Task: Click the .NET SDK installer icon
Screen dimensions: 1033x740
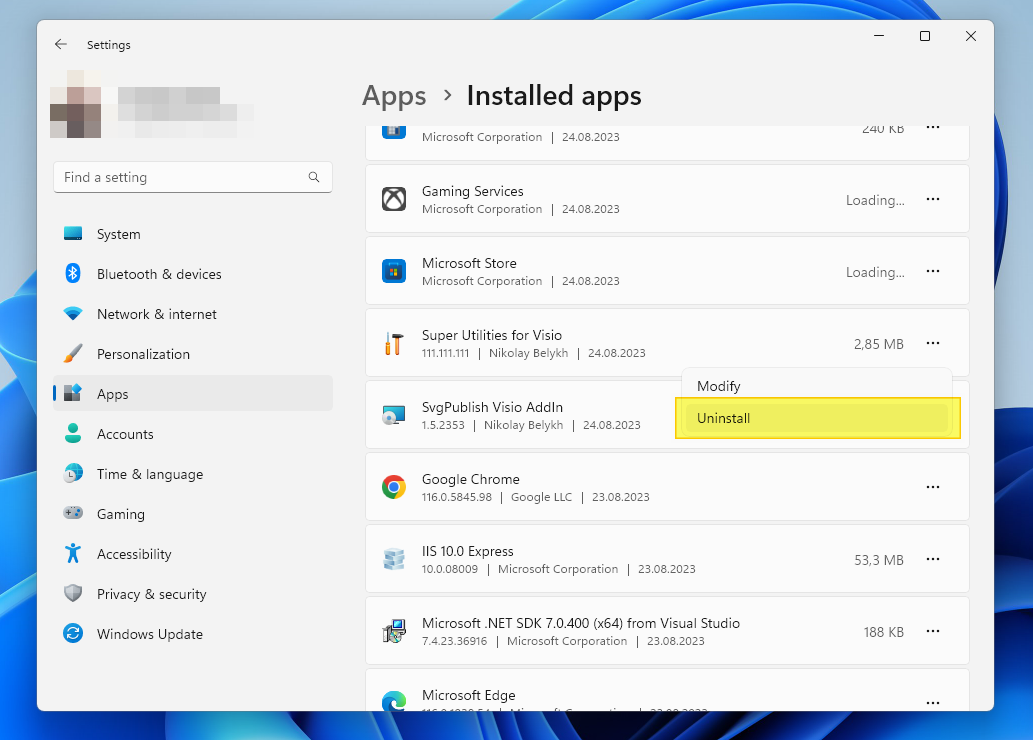Action: [x=394, y=631]
